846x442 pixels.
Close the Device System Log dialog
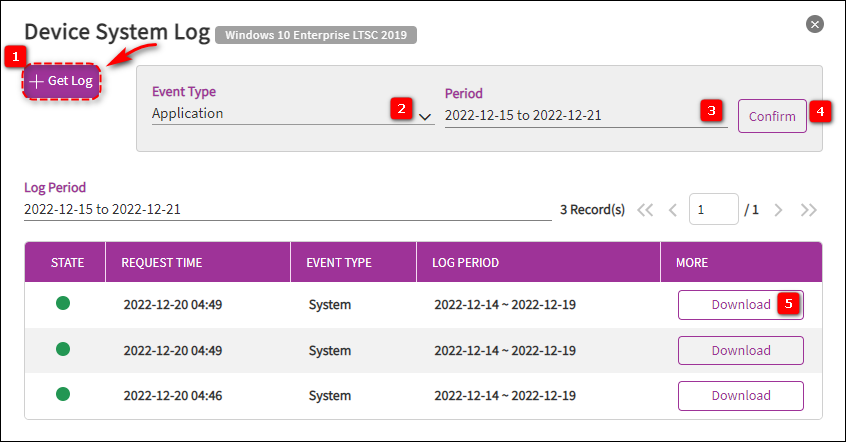815,24
